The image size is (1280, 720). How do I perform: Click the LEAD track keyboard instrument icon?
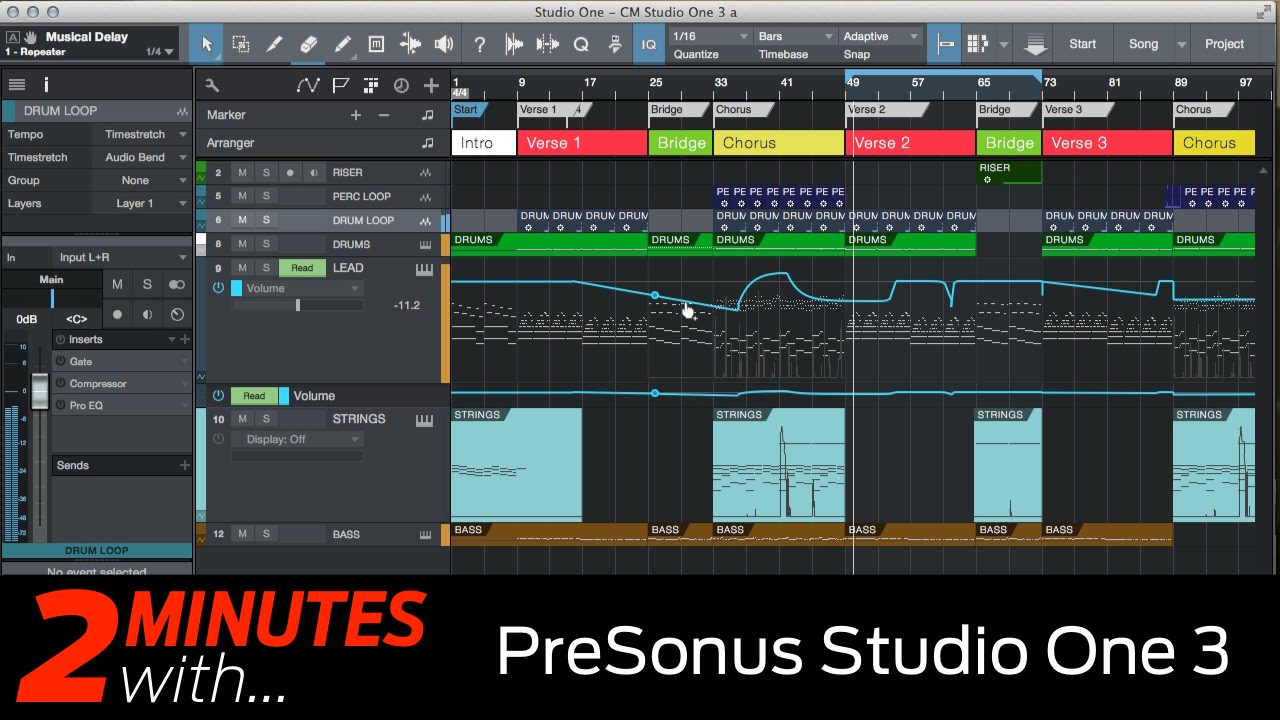tap(424, 269)
